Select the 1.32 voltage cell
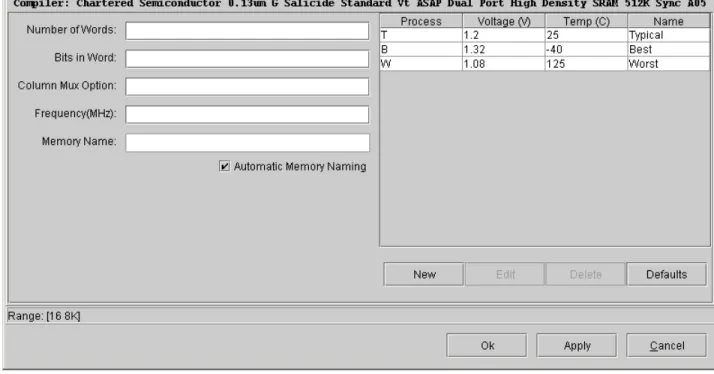Viewport: 714px width, 374px height. pos(504,49)
